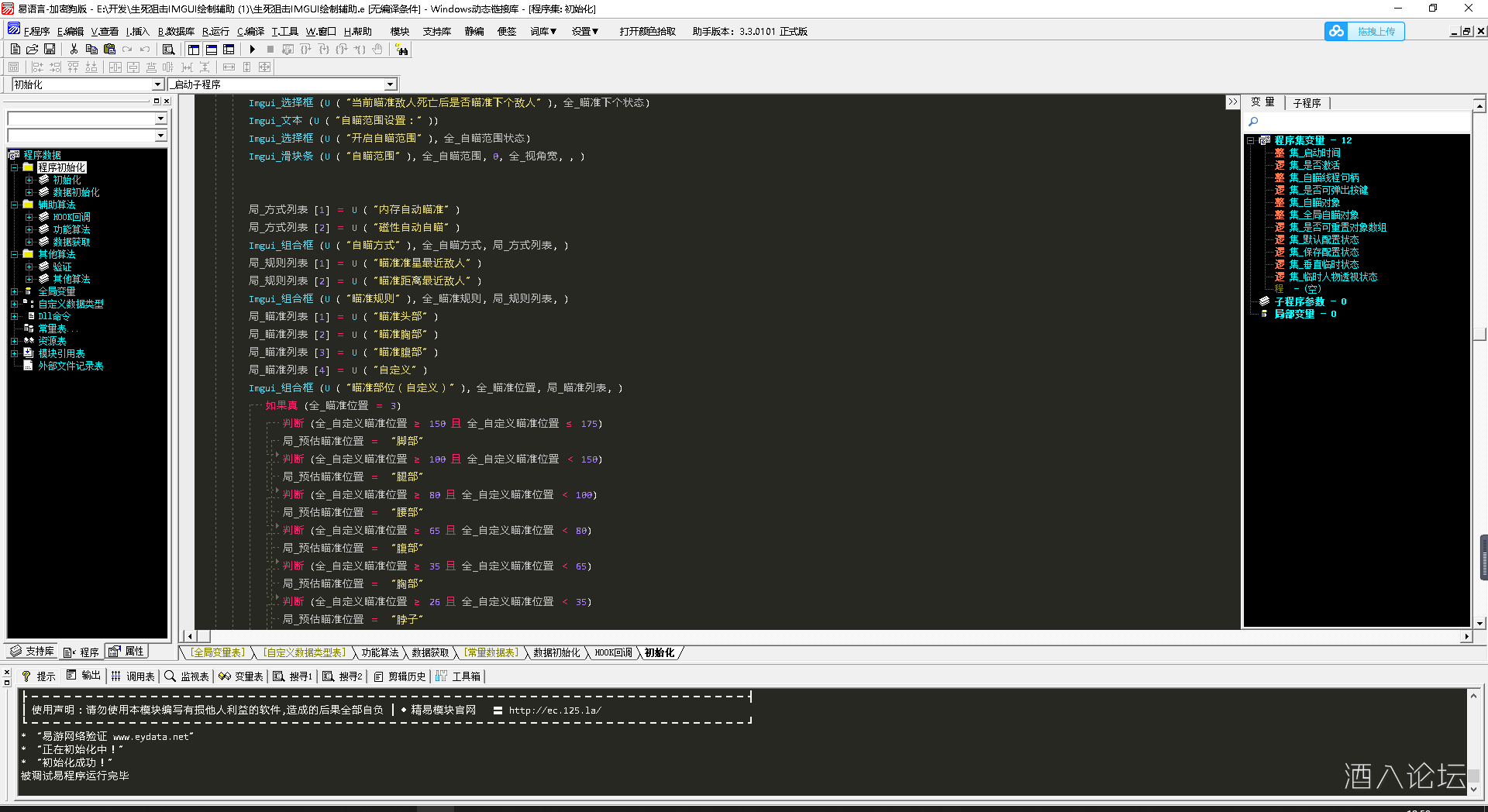Open the 搜寻2 search results tab
1488x812 pixels.
[343, 676]
